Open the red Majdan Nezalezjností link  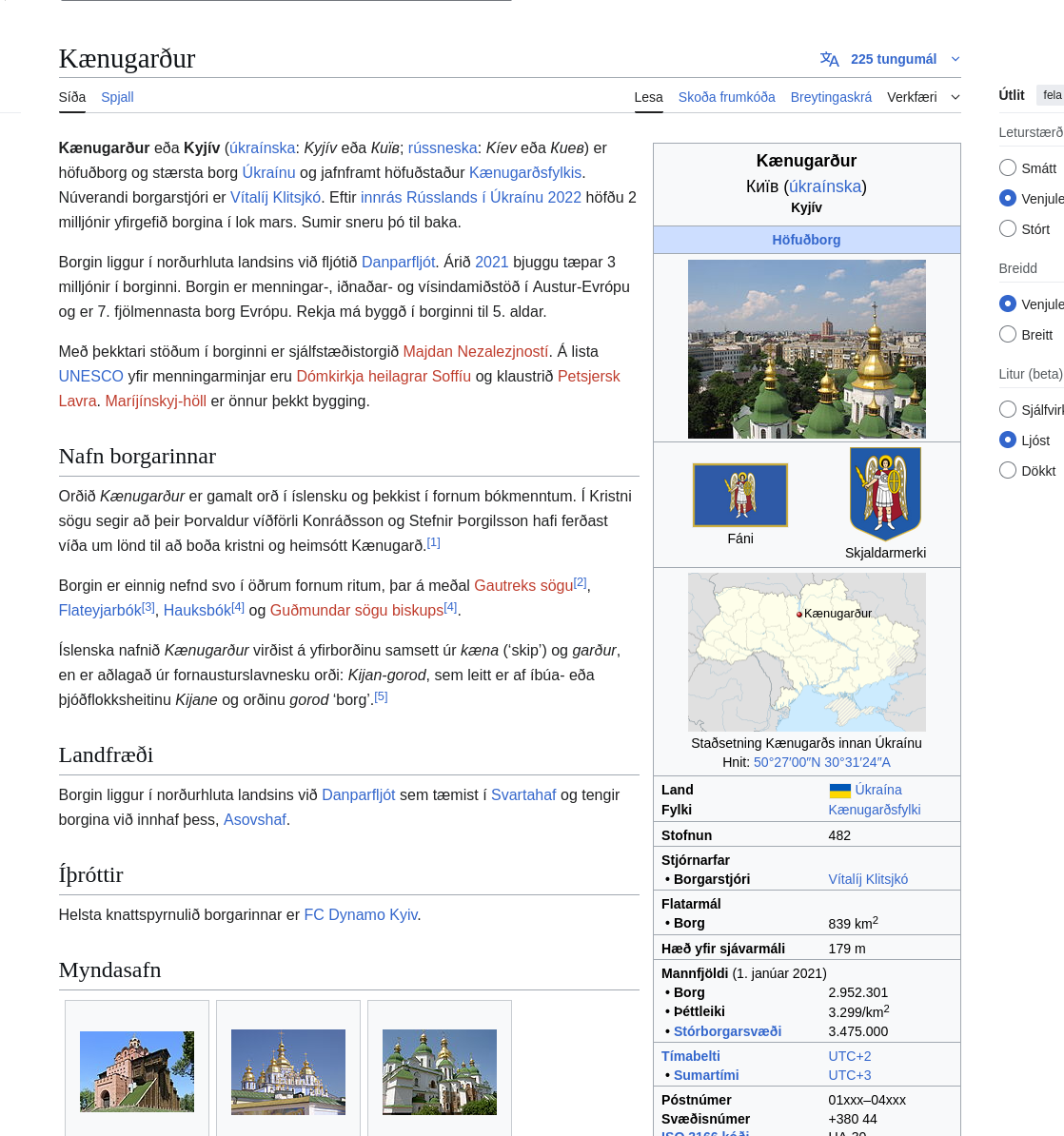click(476, 352)
